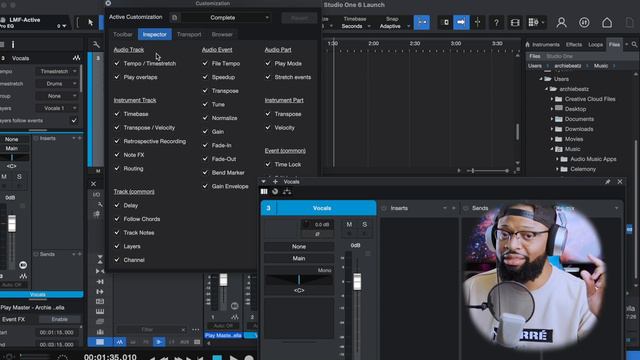Viewport: 640px width, 360px height.
Task: Close the Vocals channel window
Action: tap(620, 182)
